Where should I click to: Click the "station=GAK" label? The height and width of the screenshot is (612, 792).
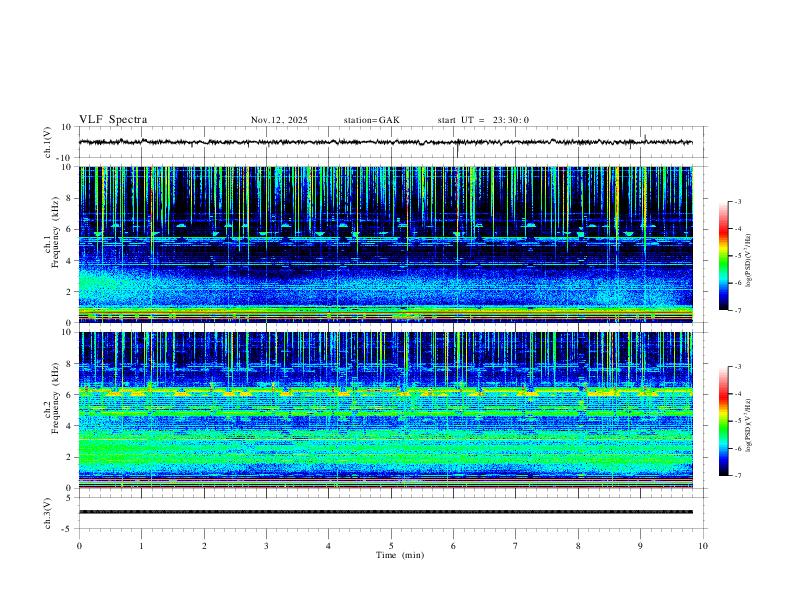[371, 120]
